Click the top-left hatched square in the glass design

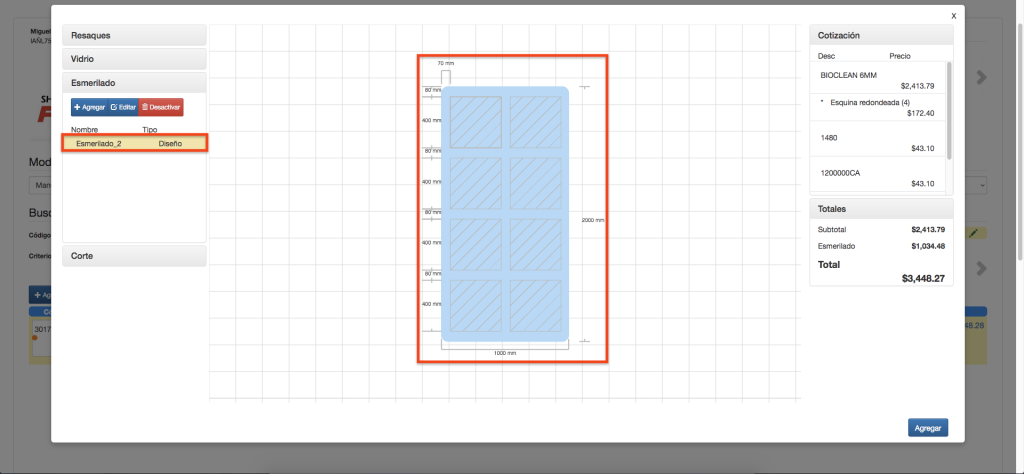coord(476,121)
